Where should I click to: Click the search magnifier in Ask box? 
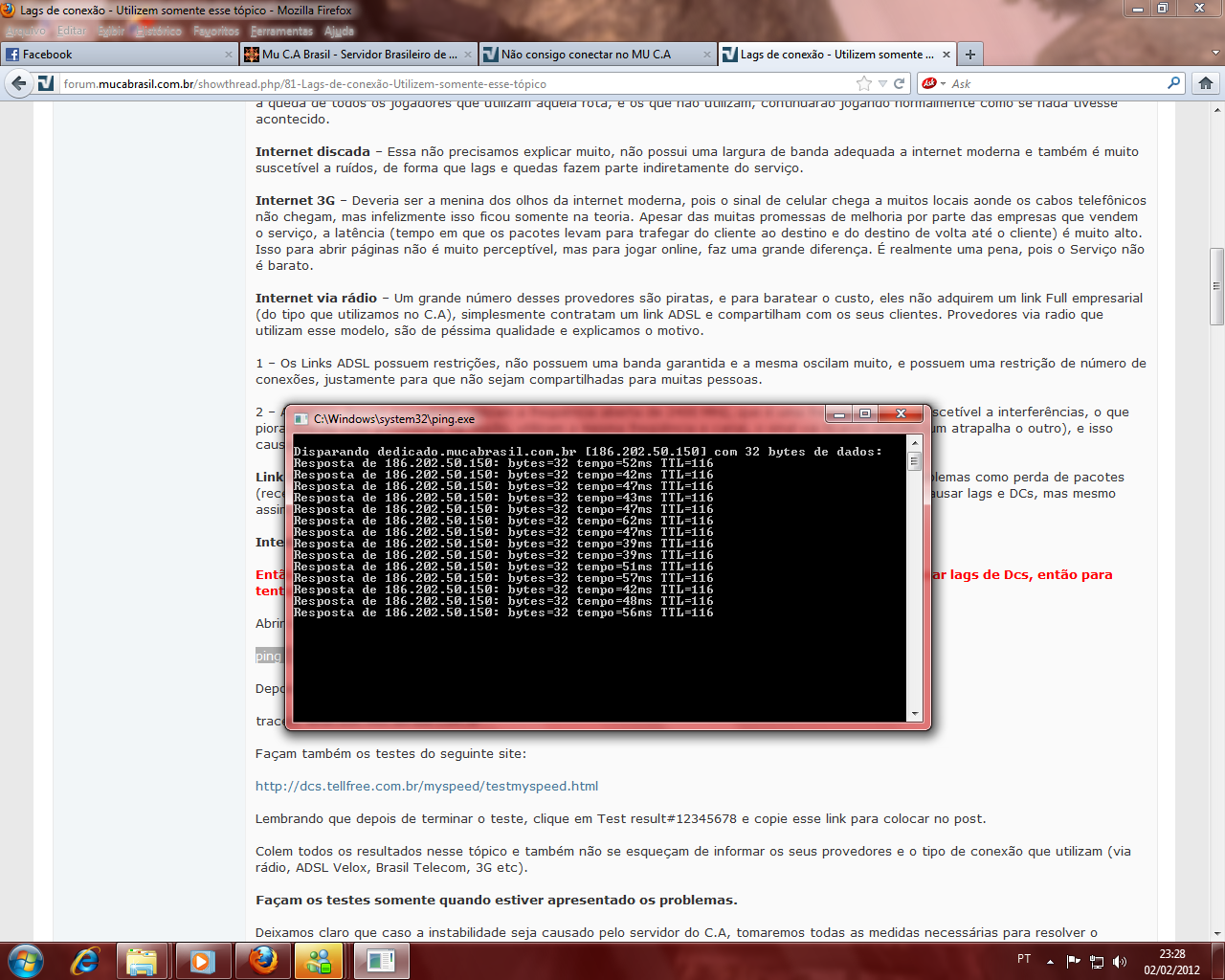(1173, 83)
